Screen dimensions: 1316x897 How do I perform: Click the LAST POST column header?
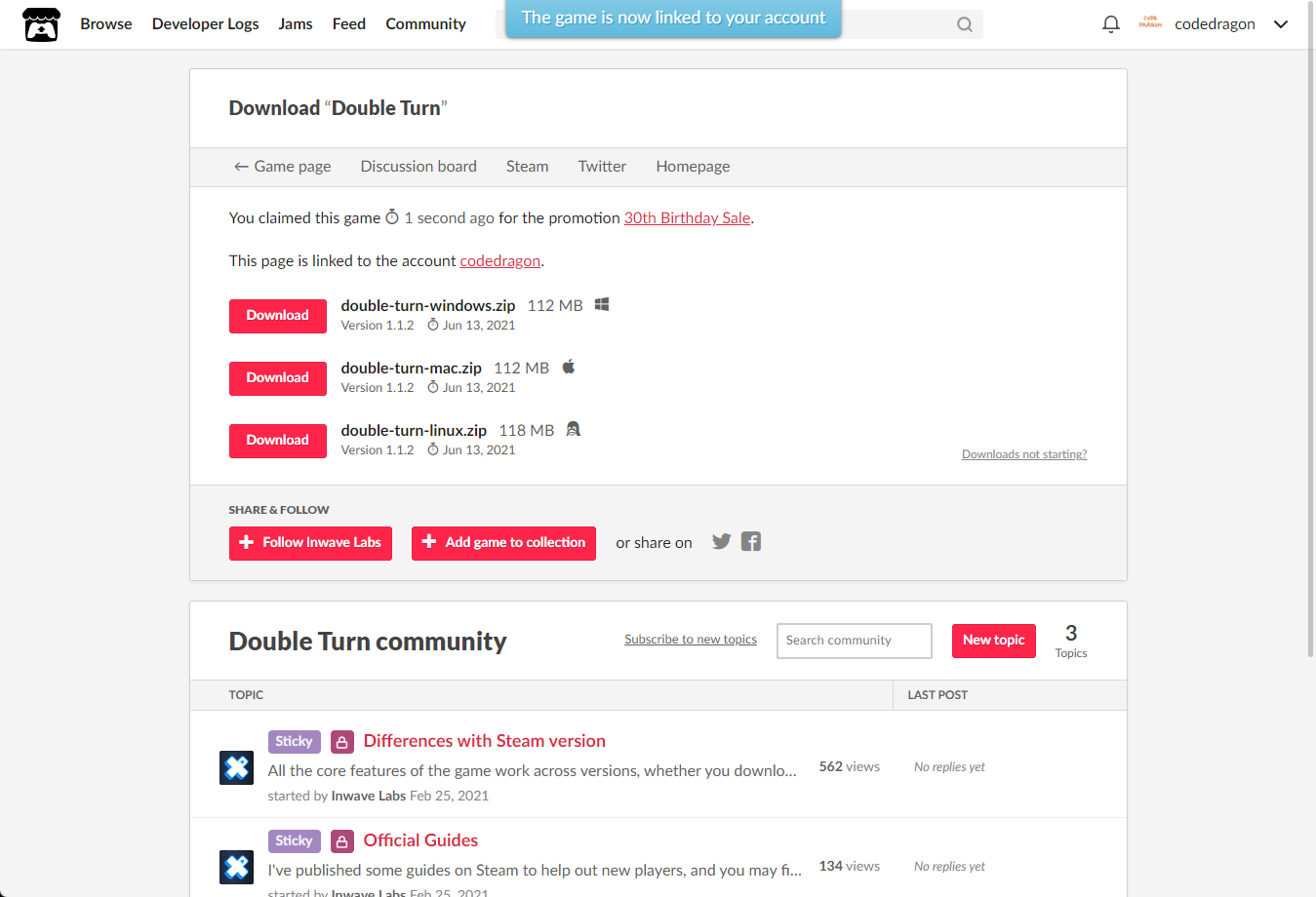click(937, 695)
